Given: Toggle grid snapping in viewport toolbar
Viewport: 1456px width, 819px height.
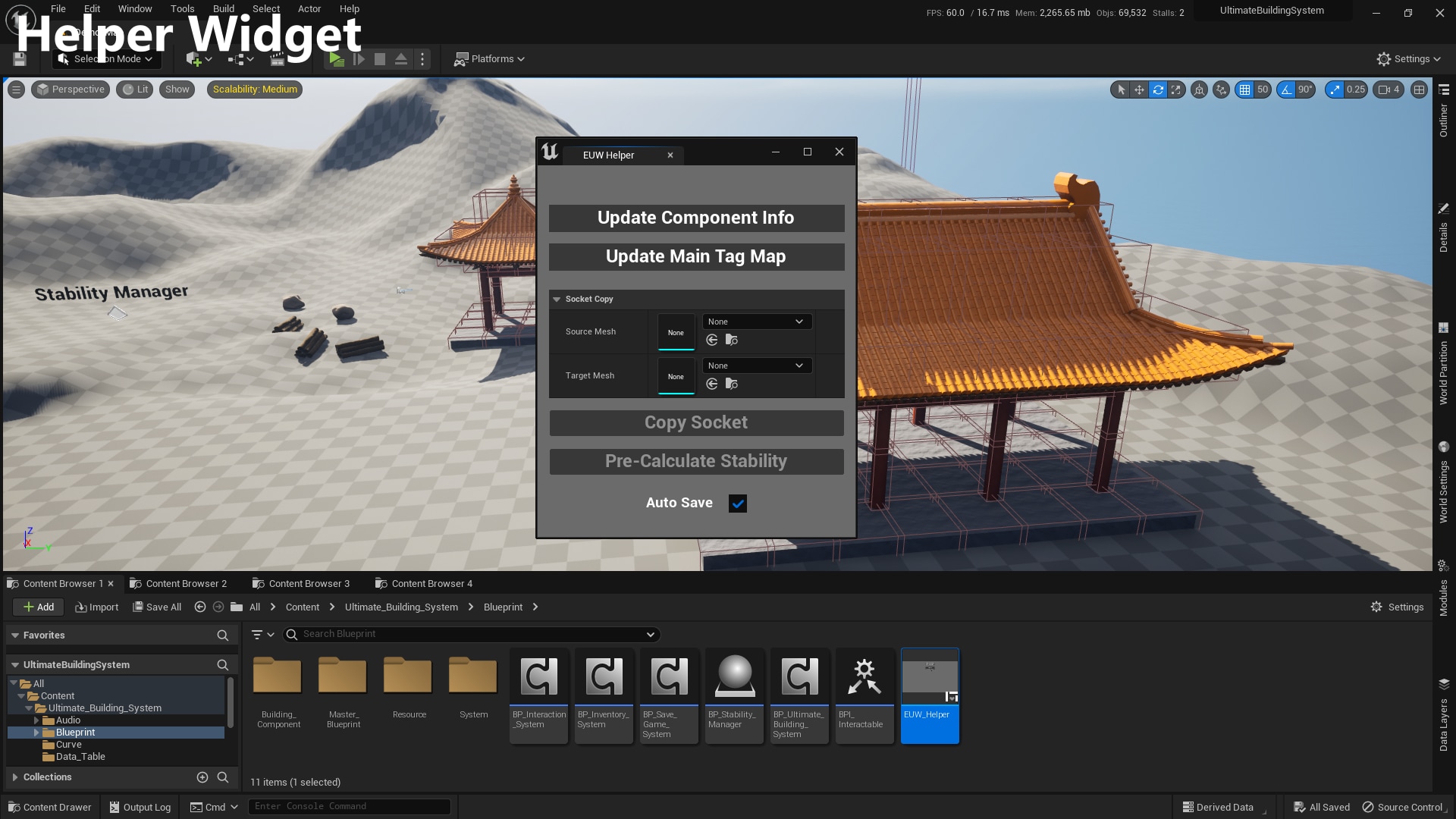Looking at the screenshot, I should [1244, 89].
